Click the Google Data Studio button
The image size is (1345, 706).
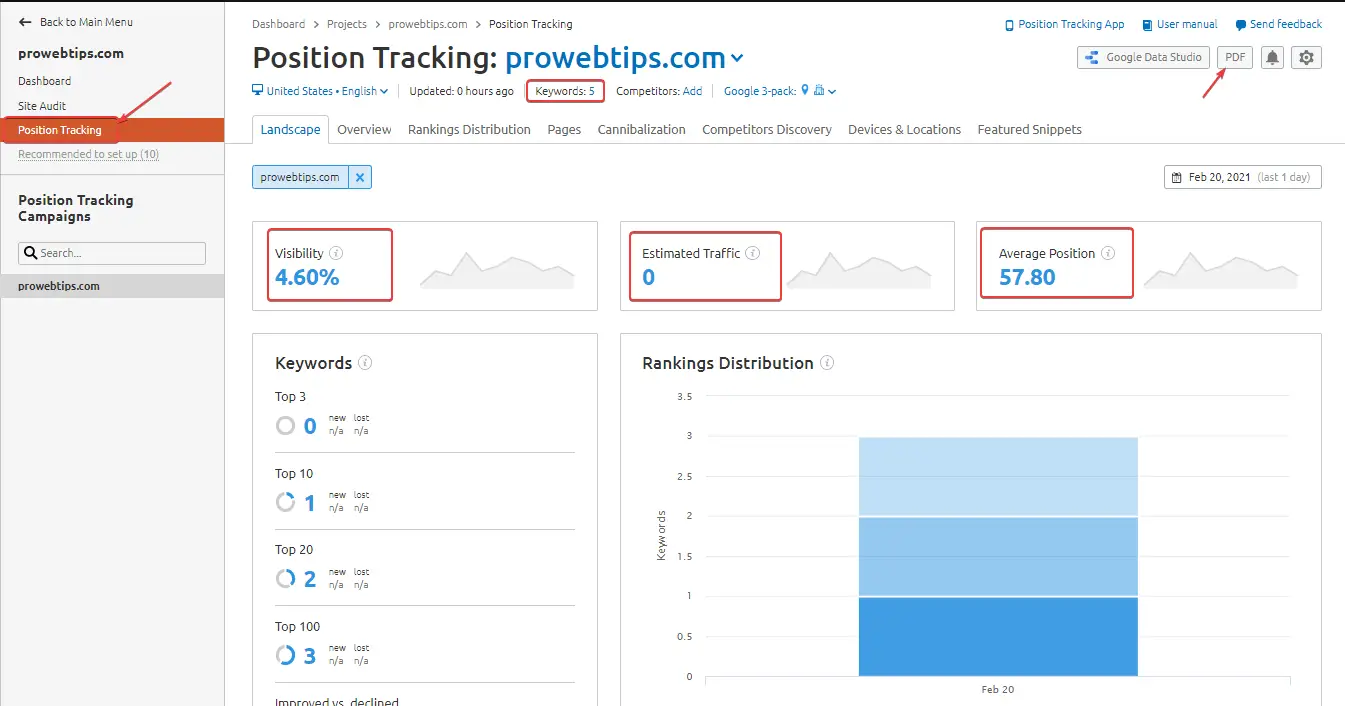1143,57
